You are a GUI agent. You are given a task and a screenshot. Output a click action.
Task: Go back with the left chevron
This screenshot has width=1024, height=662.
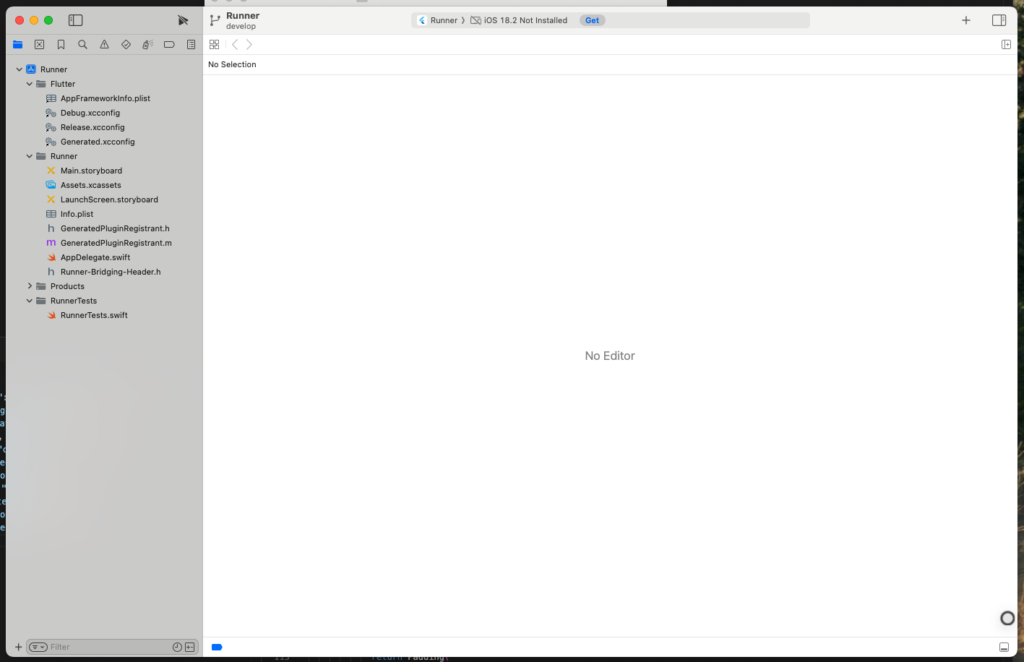pyautogui.click(x=235, y=44)
